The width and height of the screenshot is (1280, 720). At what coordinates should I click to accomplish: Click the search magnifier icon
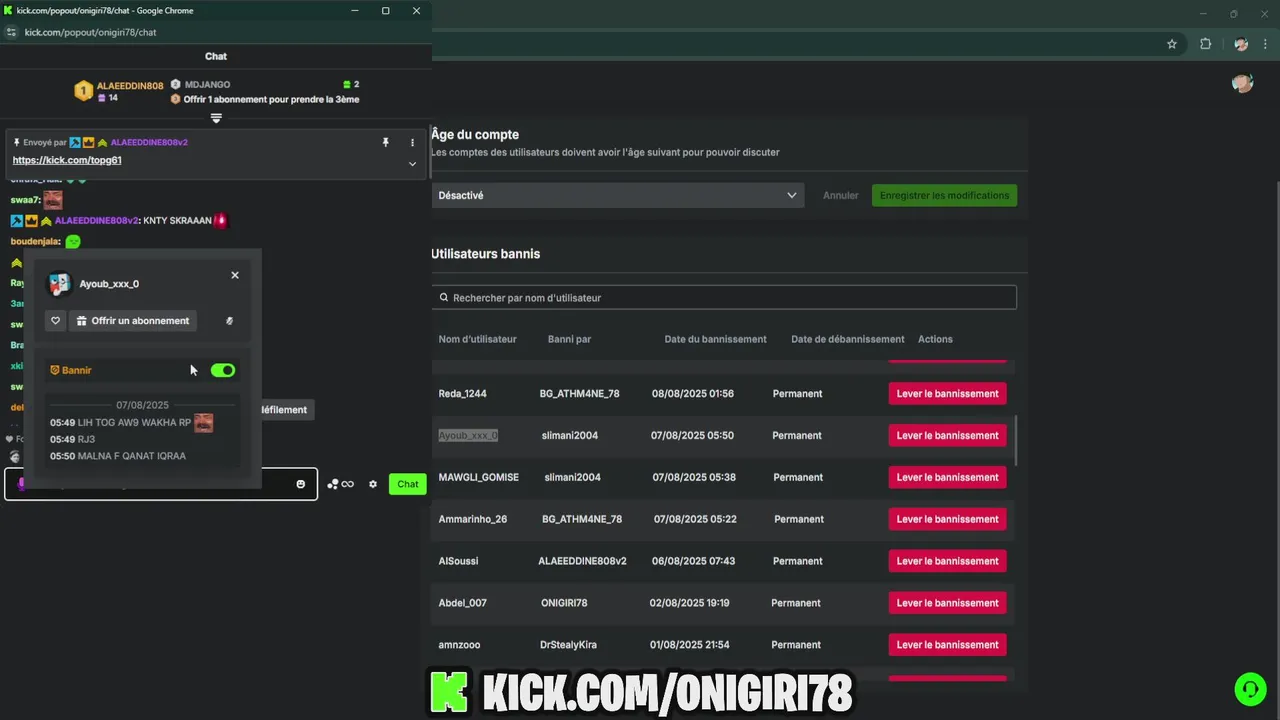(444, 298)
